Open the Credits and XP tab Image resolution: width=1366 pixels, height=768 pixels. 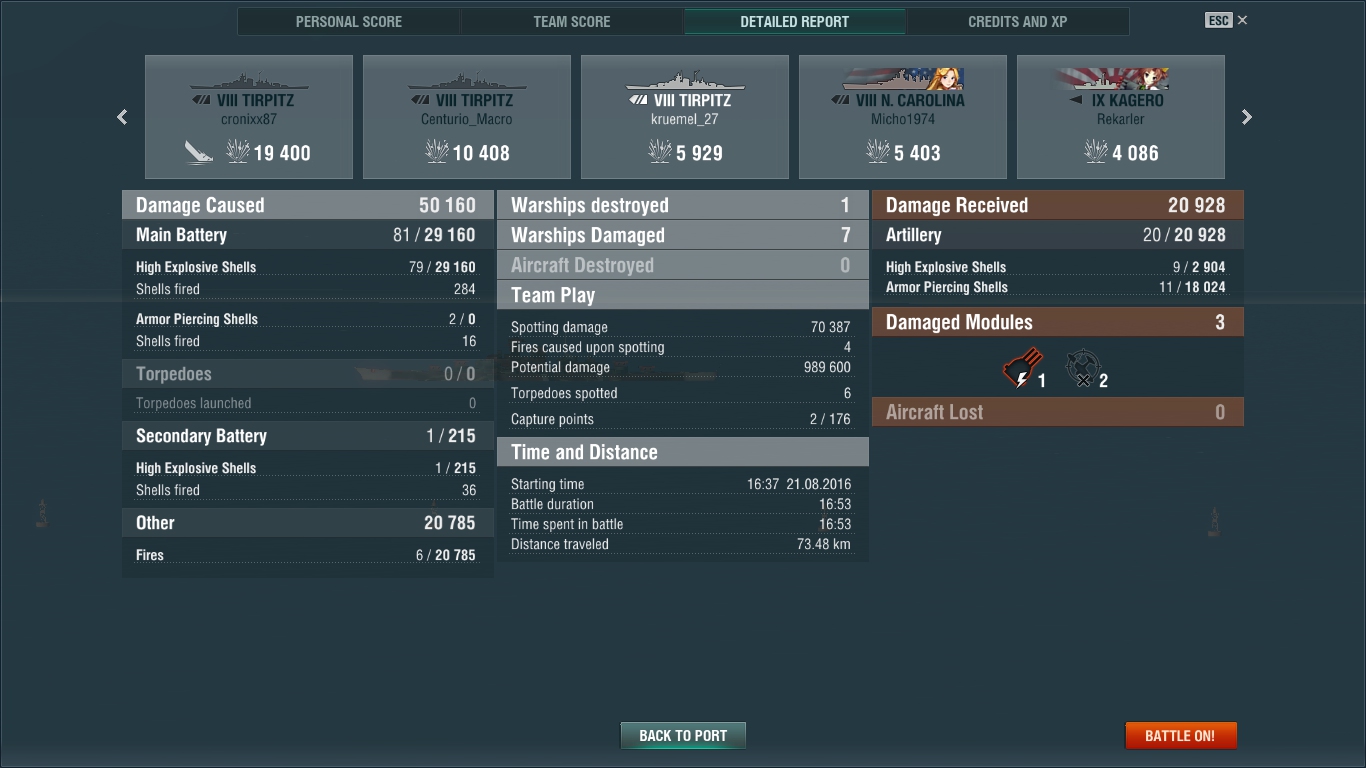point(1017,21)
